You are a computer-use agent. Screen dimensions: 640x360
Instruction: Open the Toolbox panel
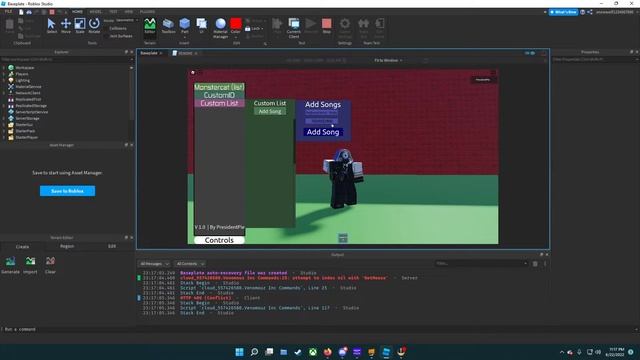click(168, 26)
